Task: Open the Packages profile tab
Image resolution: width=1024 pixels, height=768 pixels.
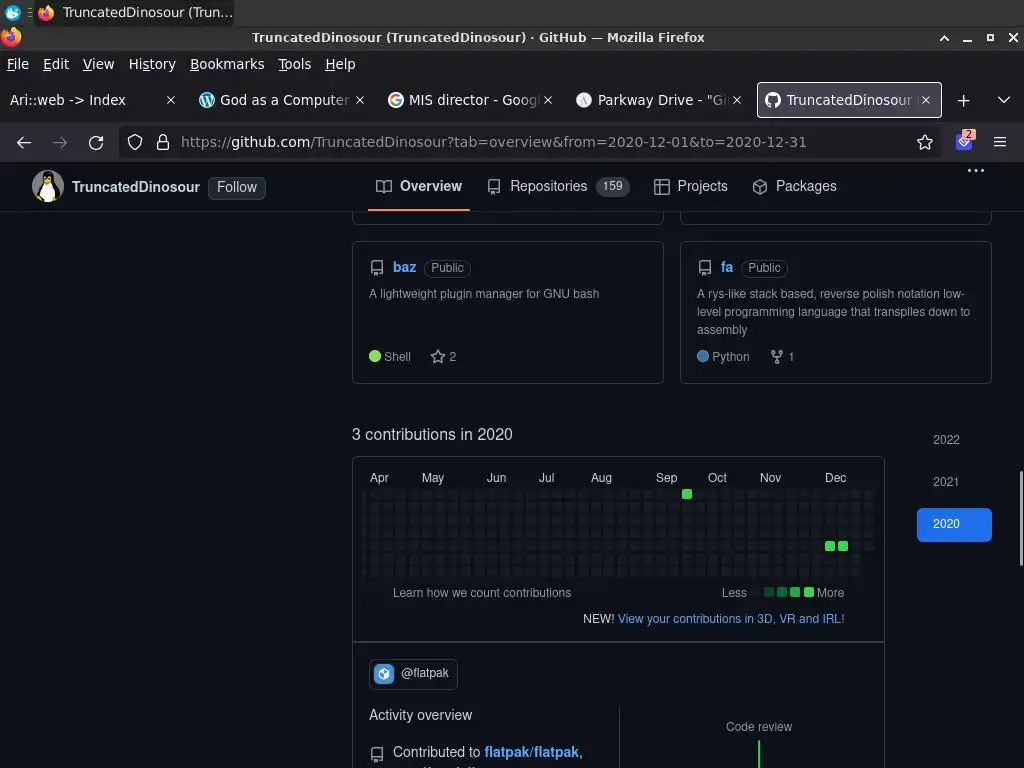Action: pos(794,187)
